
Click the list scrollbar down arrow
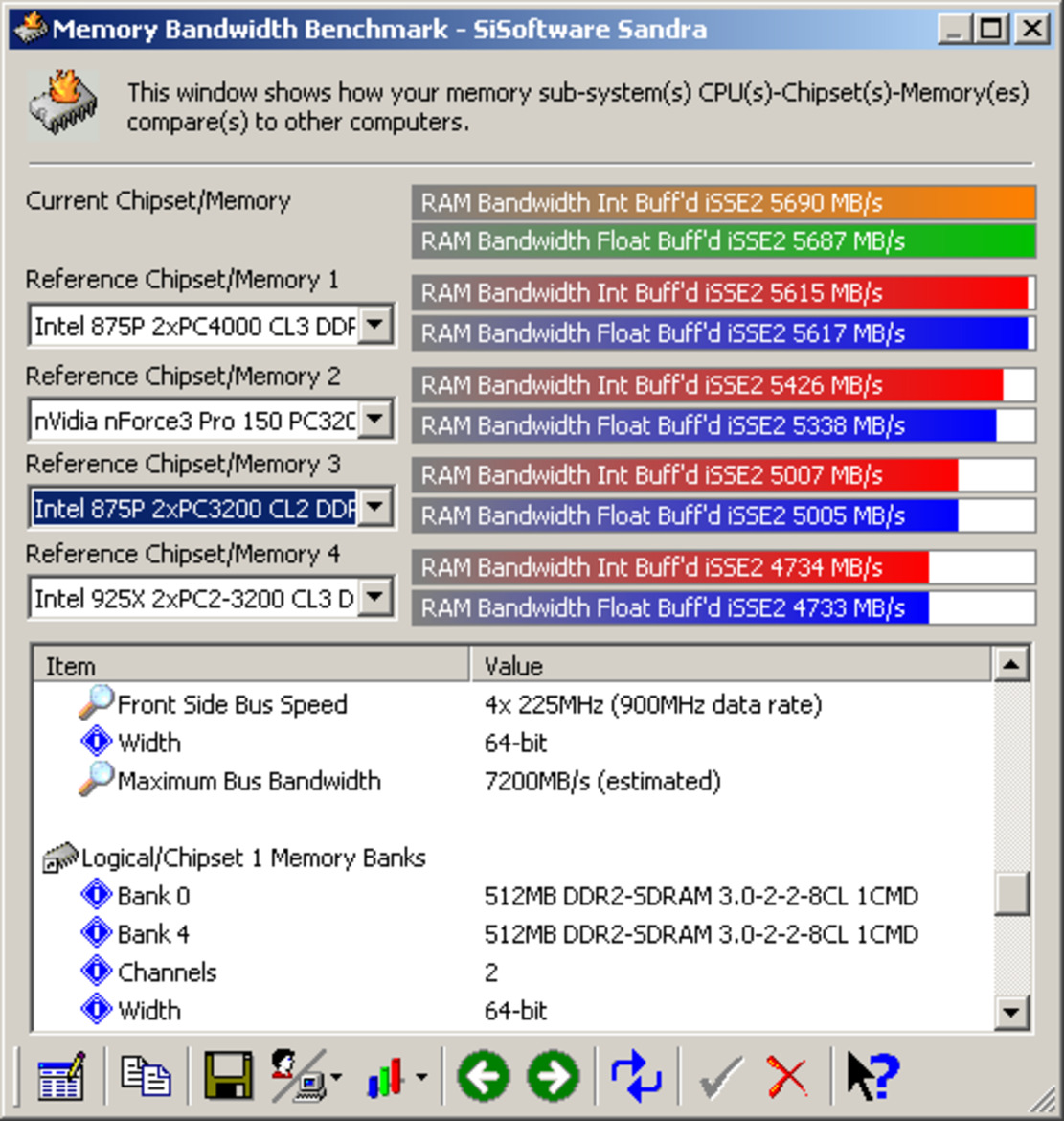click(x=1011, y=1012)
